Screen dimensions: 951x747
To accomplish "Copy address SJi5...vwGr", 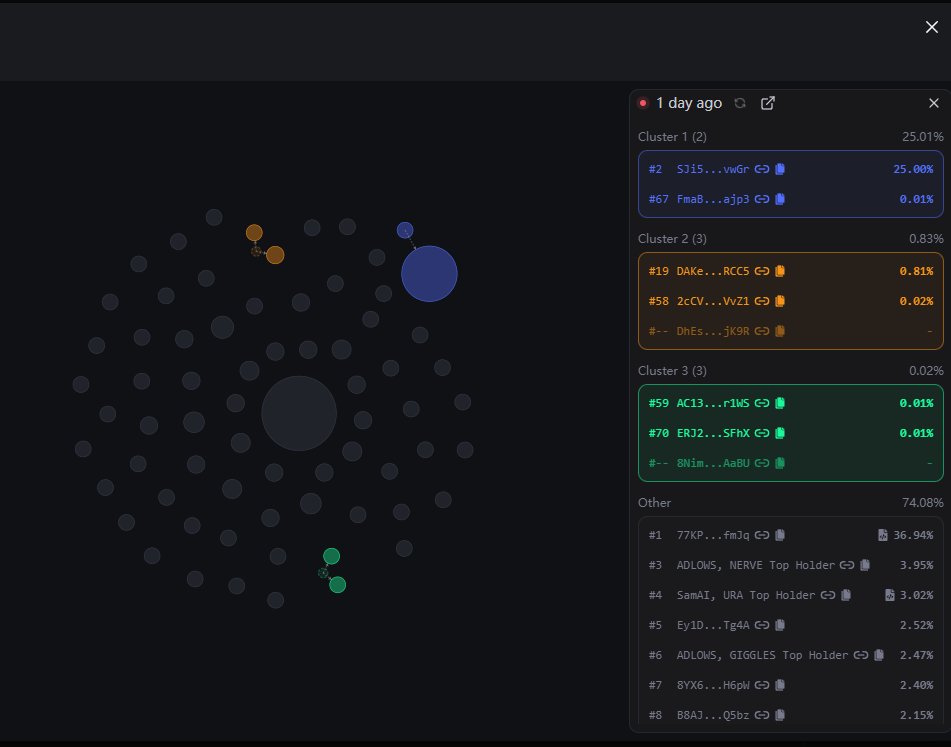I will 780,169.
